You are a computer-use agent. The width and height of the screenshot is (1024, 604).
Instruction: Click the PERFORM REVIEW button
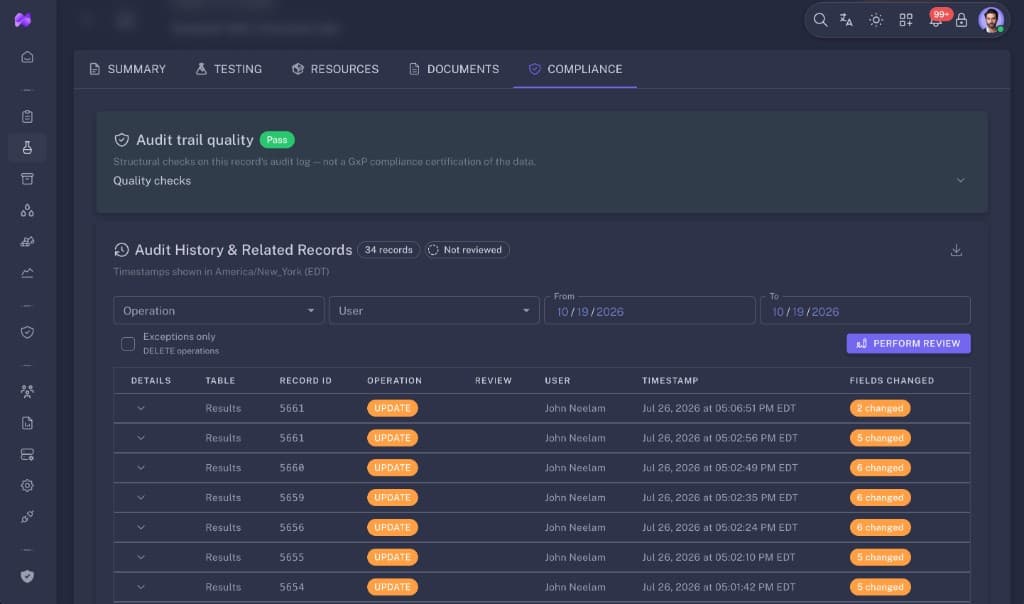pyautogui.click(x=908, y=343)
